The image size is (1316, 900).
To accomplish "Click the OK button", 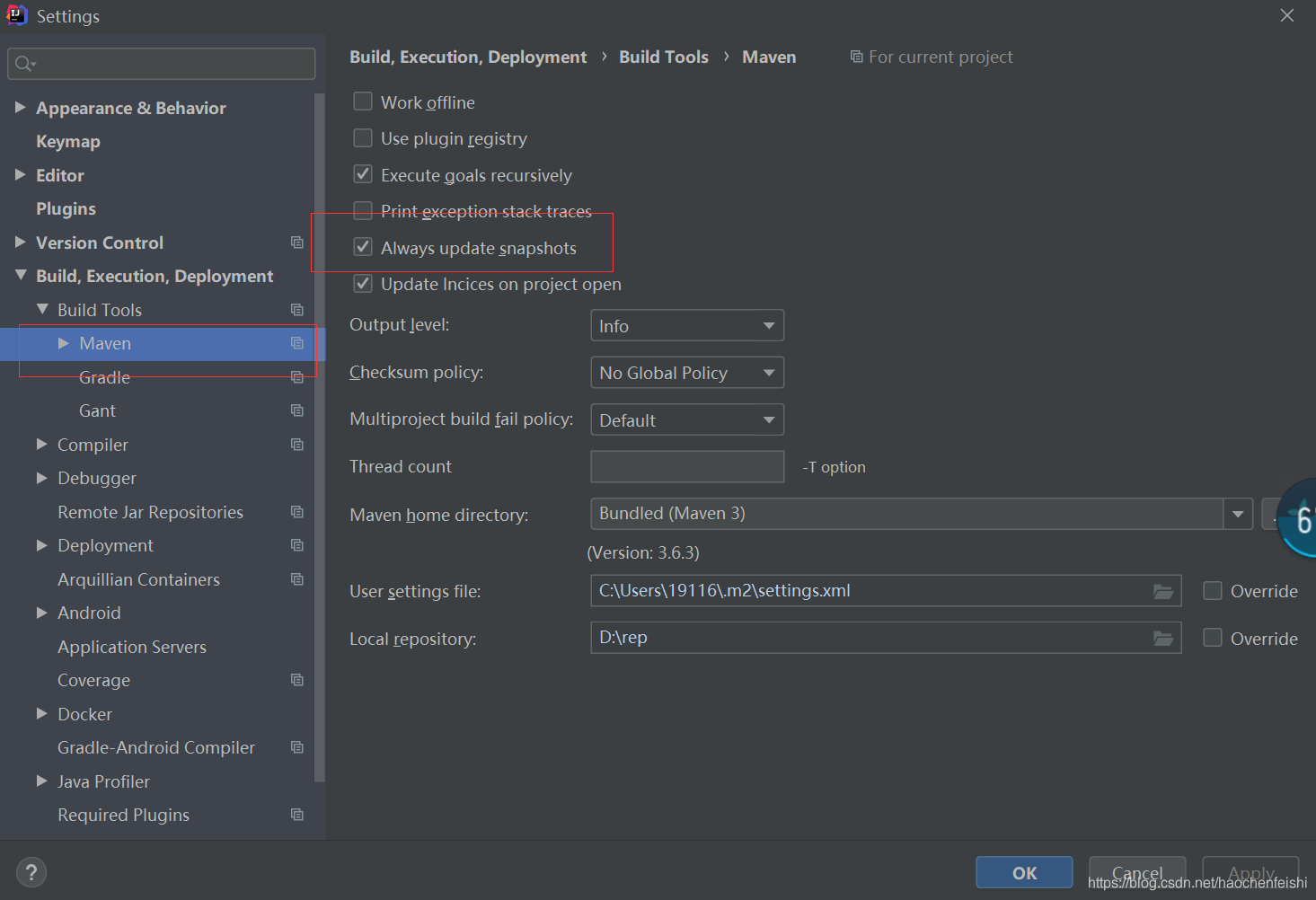I will (1024, 872).
